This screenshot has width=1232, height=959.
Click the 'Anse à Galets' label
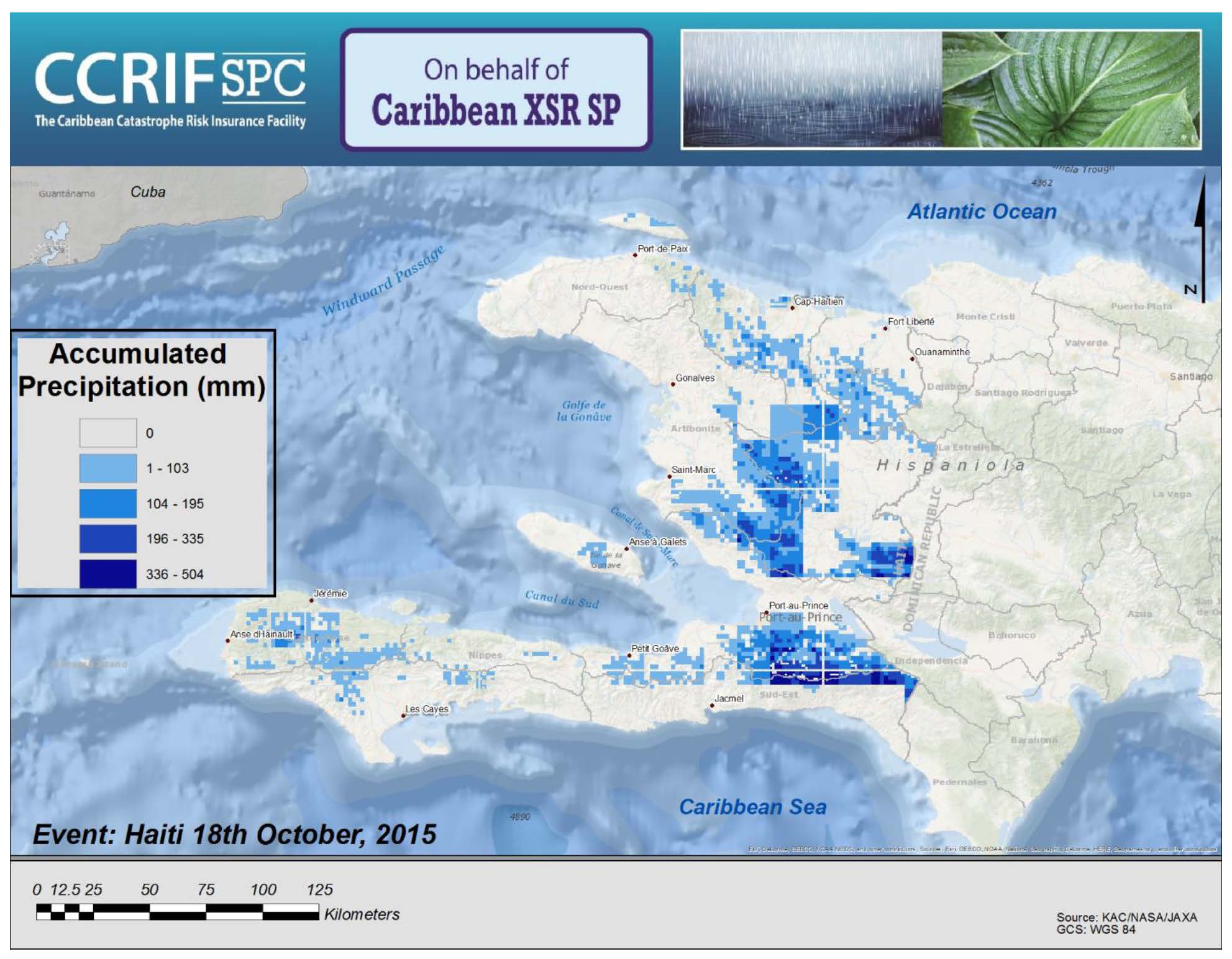pyautogui.click(x=657, y=542)
